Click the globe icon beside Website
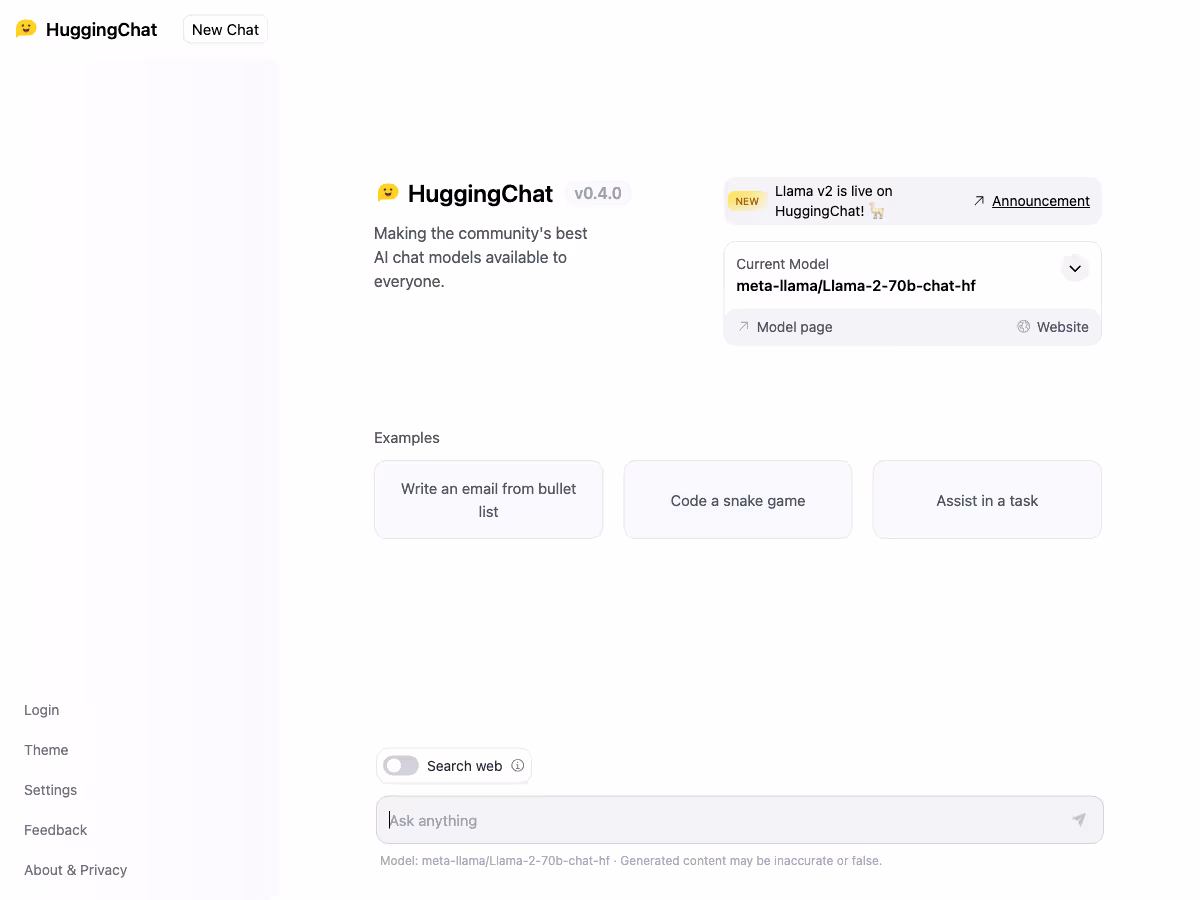 point(1023,327)
